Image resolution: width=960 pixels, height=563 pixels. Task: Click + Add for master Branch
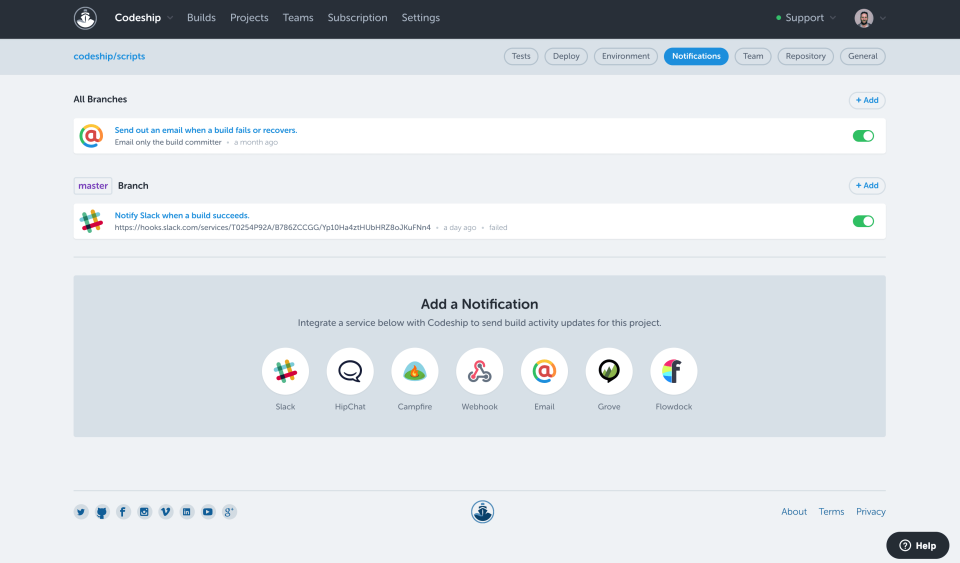click(x=867, y=185)
